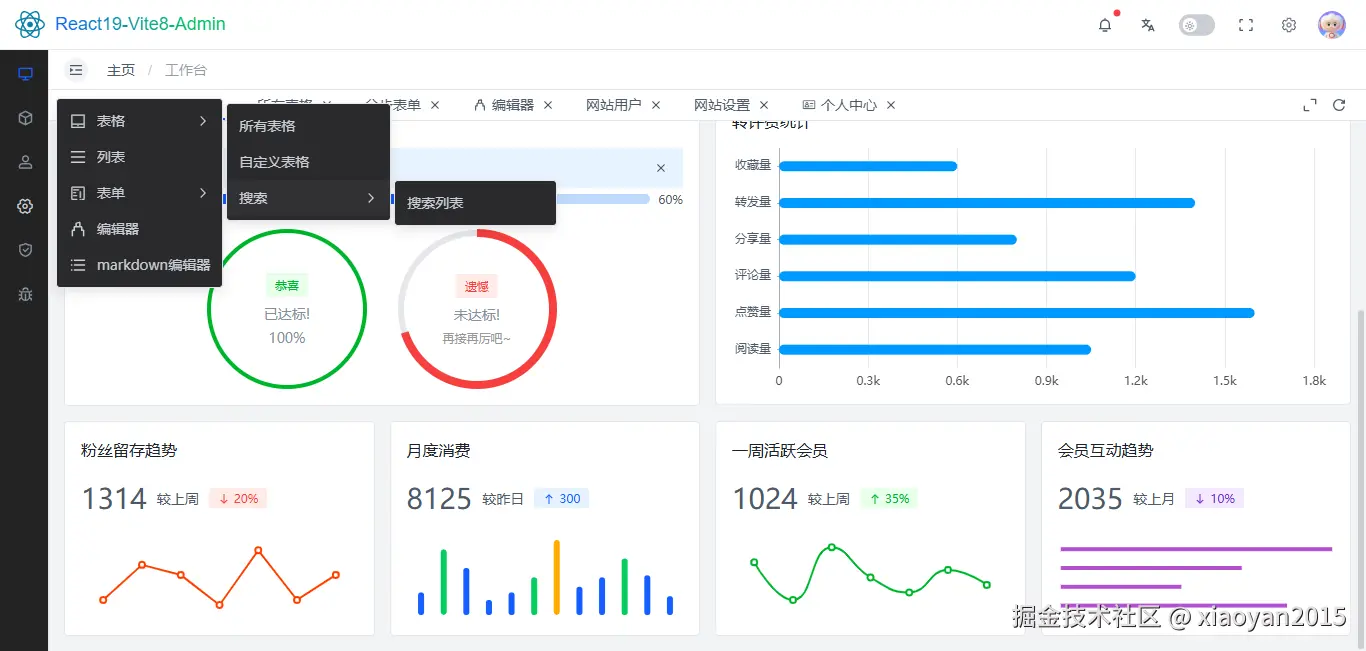Click the 35% increase tag
The height and width of the screenshot is (651, 1366).
coord(889,499)
